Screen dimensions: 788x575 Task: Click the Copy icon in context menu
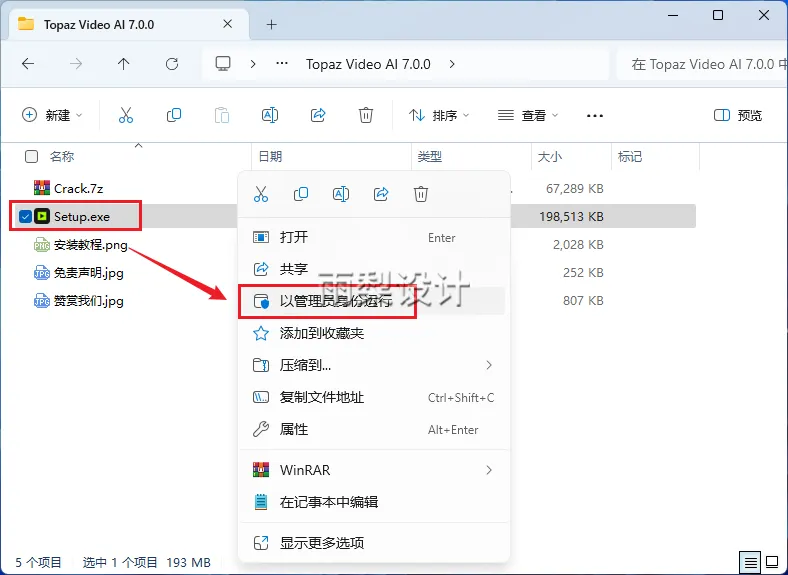pyautogui.click(x=301, y=194)
